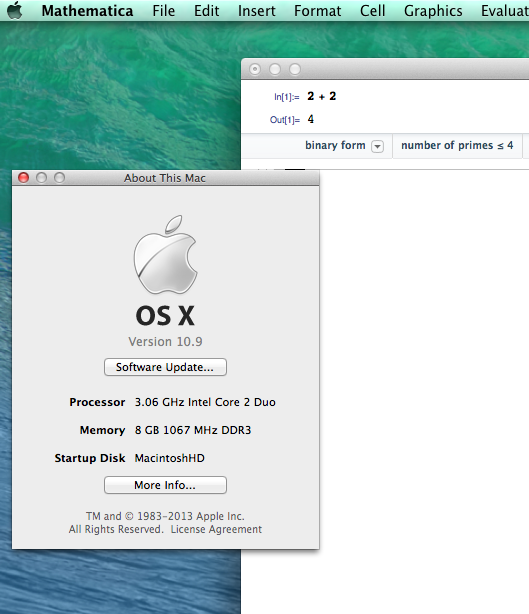Click the Processor label
The height and width of the screenshot is (614, 529).
point(97,402)
